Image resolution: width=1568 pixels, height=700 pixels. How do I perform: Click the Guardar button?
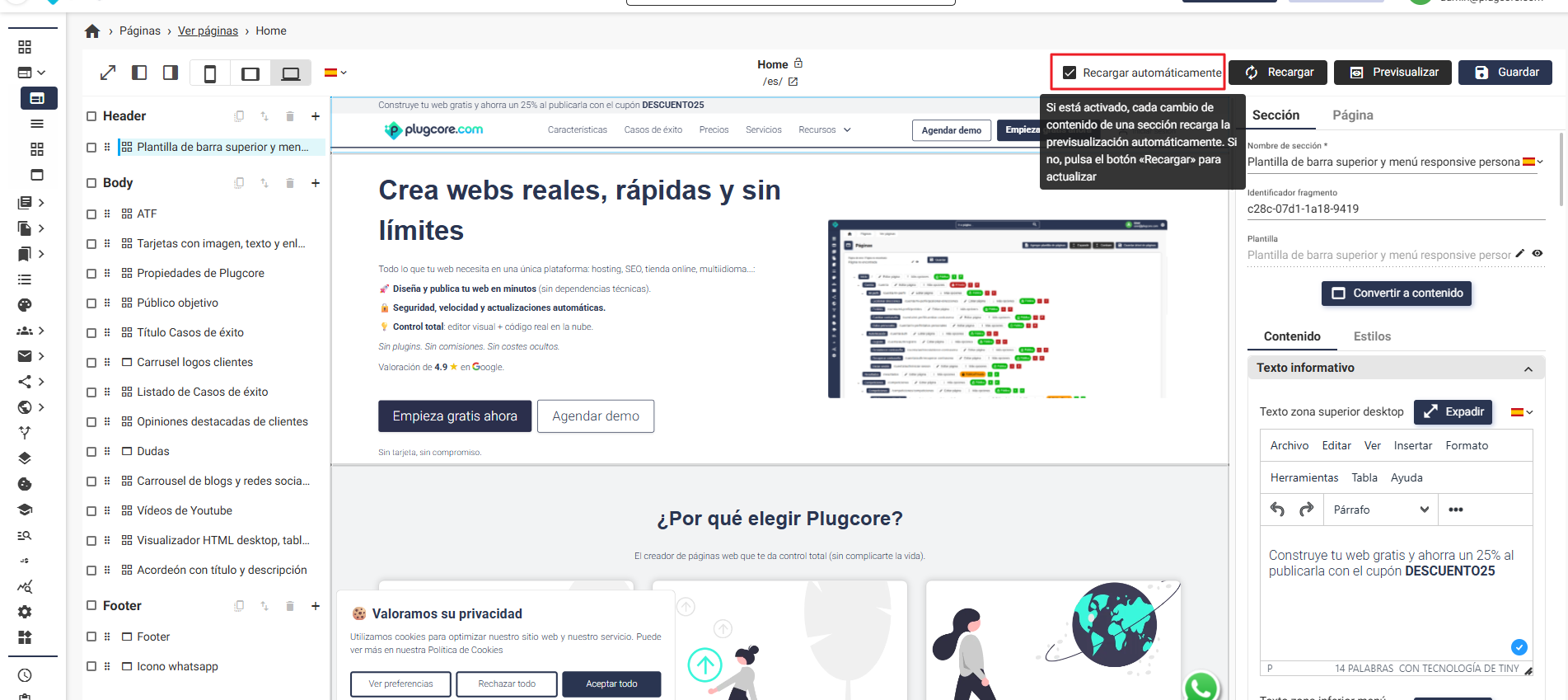pos(1505,73)
